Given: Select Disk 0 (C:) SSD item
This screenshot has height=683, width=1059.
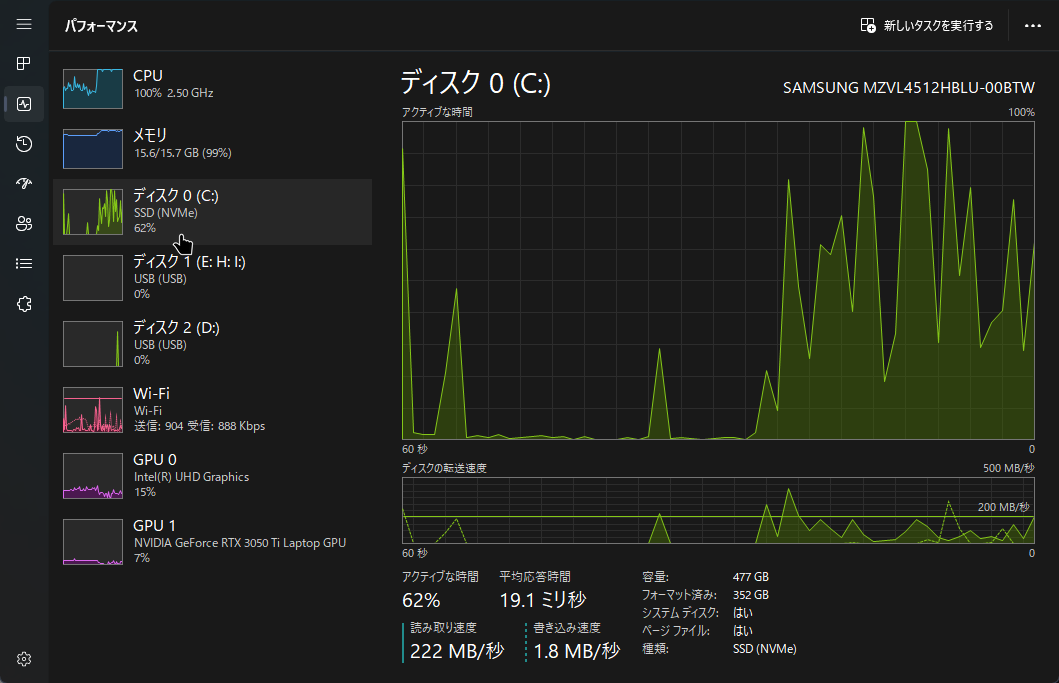Looking at the screenshot, I should click(x=212, y=212).
